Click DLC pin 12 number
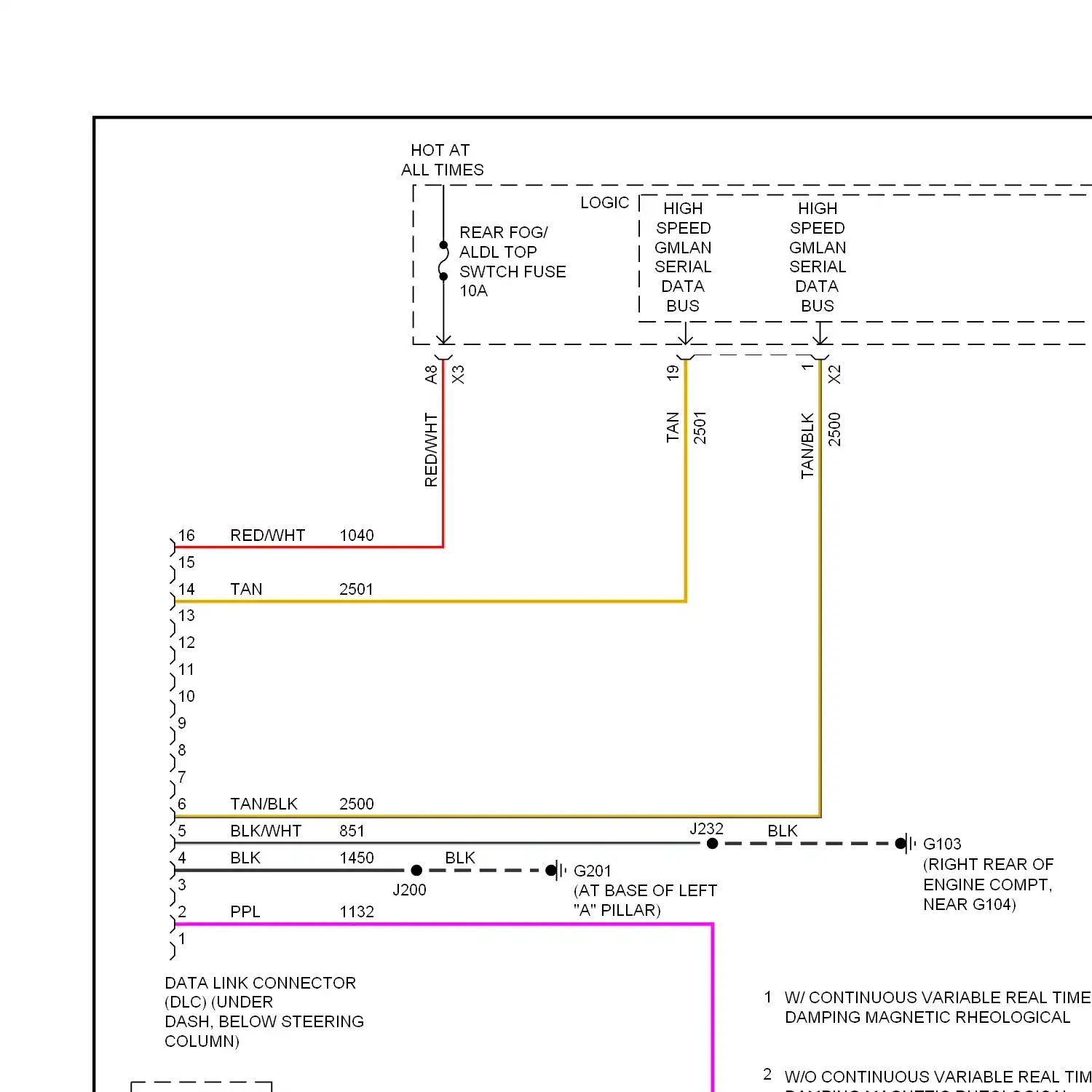Screen dimensions: 1092x1092 click(186, 642)
